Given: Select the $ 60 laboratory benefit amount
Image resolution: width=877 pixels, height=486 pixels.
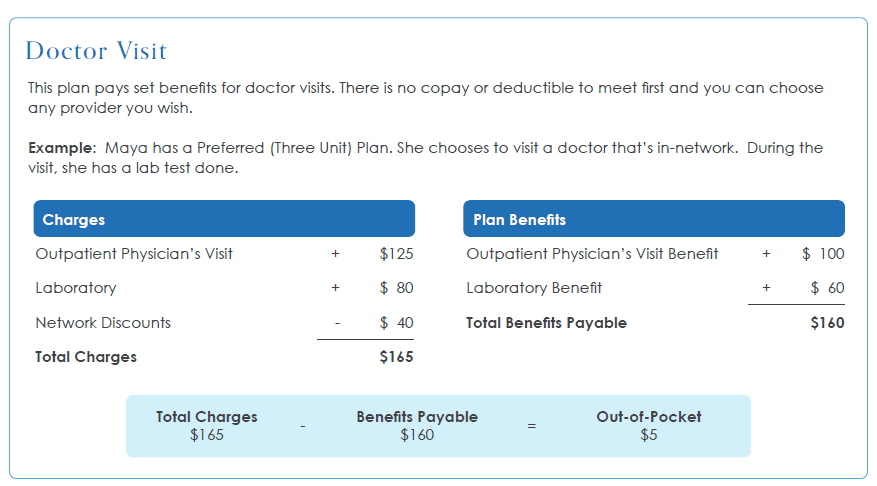Looking at the screenshot, I should [827, 288].
